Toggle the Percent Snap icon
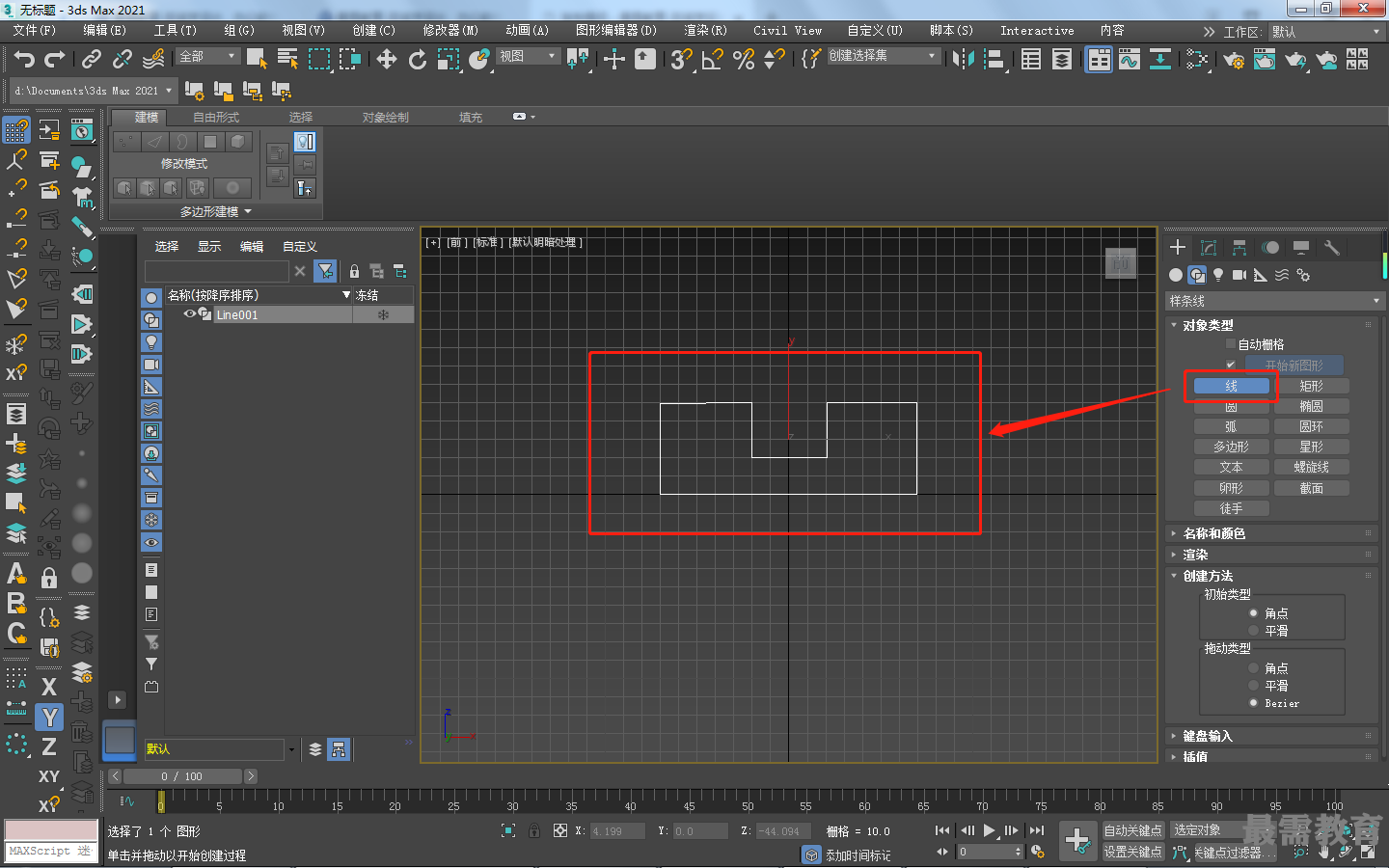Image resolution: width=1389 pixels, height=868 pixels. point(743,60)
